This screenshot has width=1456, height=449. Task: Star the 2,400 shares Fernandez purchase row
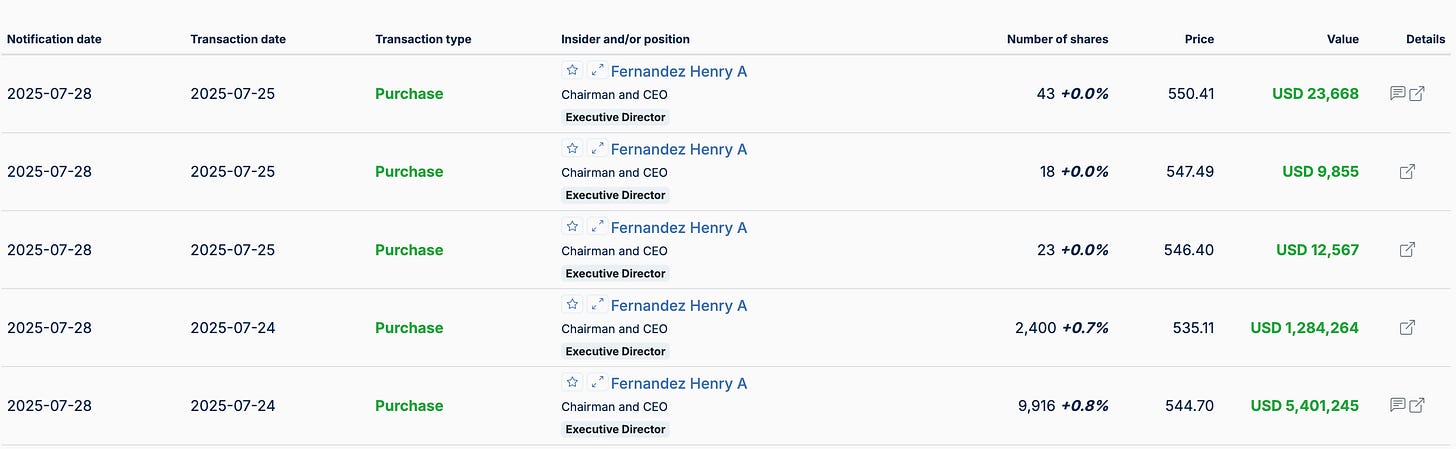(572, 305)
